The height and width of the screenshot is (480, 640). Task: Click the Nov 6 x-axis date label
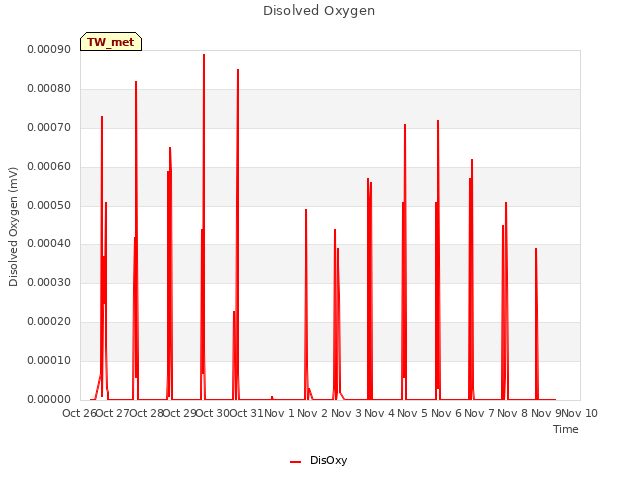click(x=446, y=413)
